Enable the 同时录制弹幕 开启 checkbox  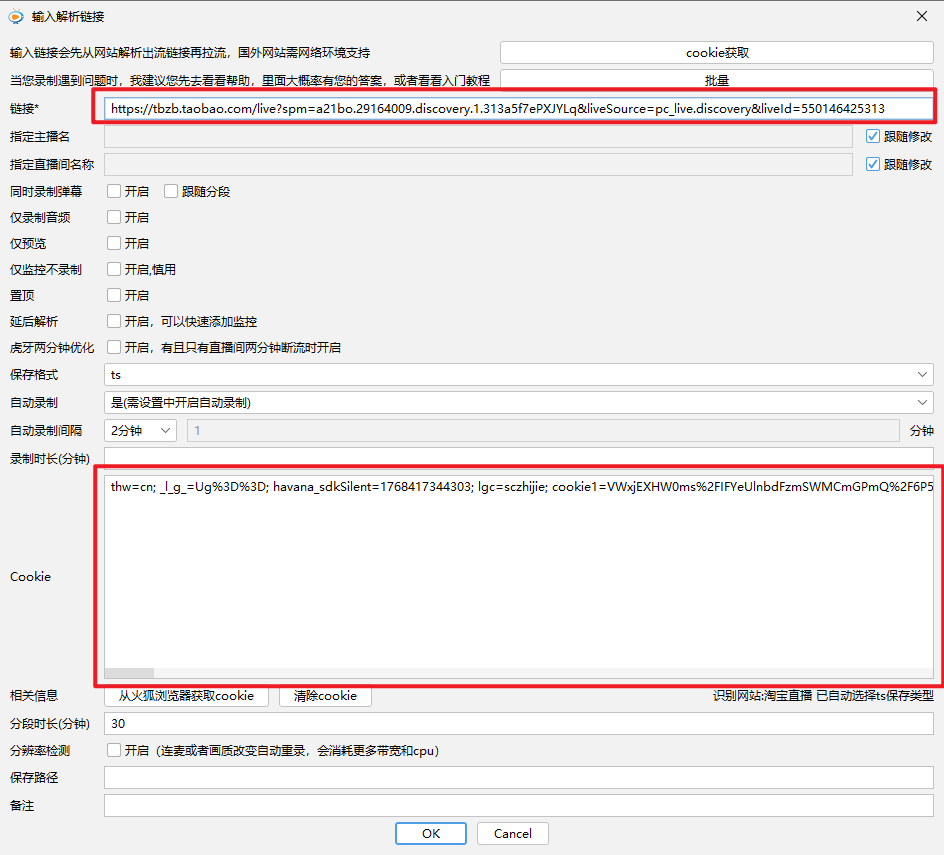coord(114,191)
